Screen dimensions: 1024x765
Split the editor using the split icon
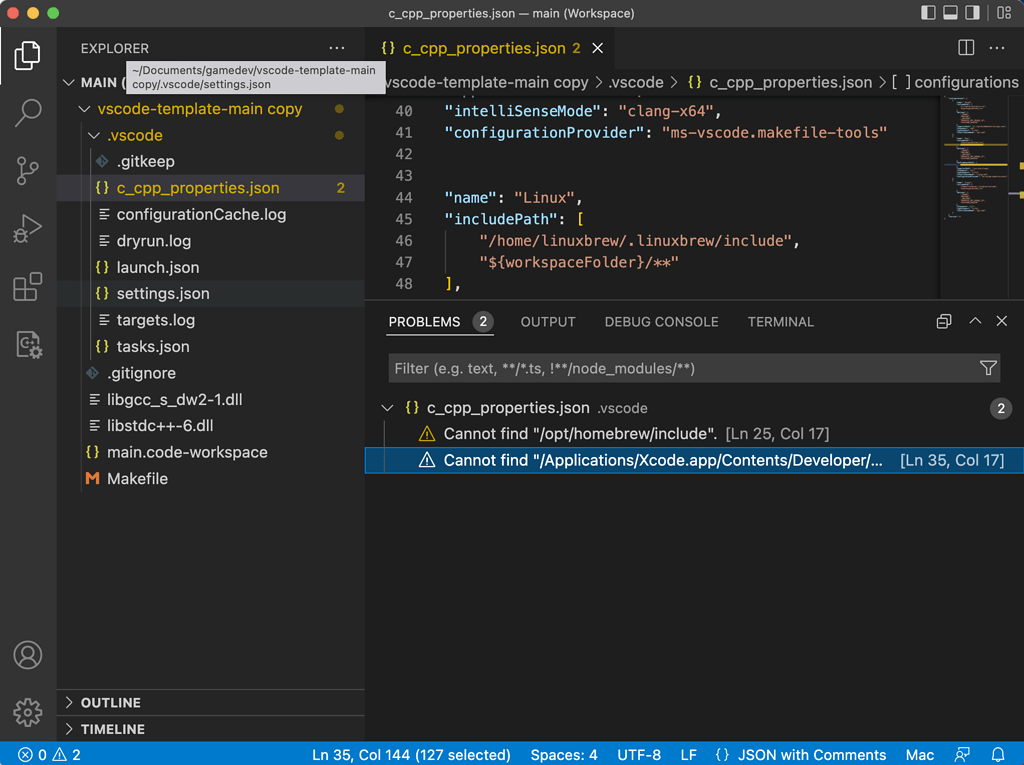[x=965, y=47]
